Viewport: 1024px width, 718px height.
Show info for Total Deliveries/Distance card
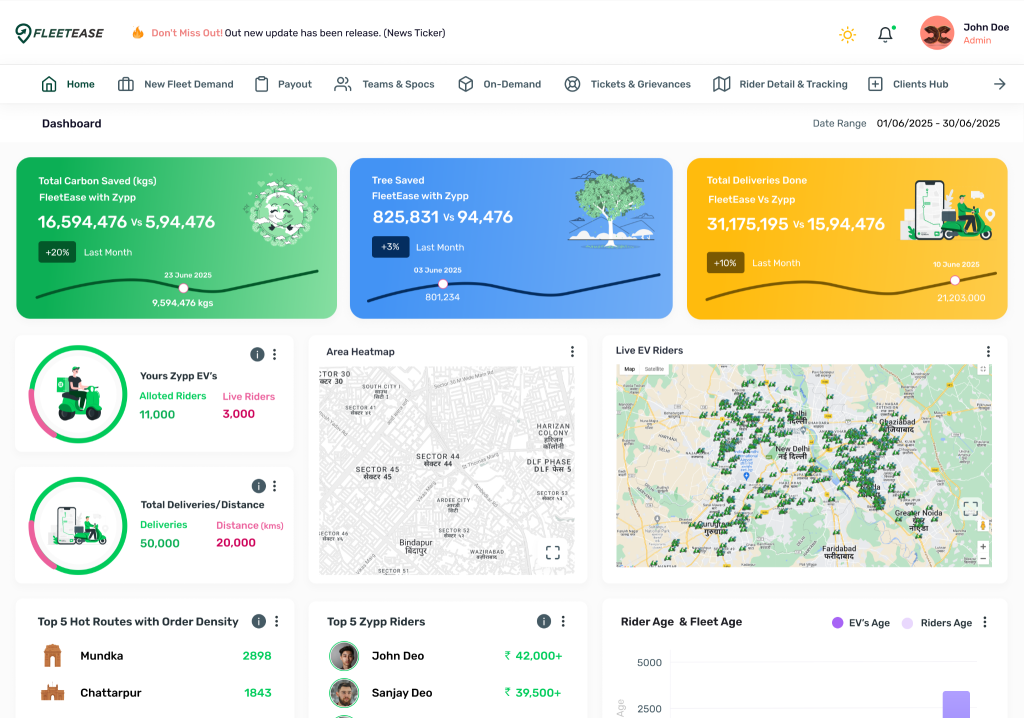[x=259, y=486]
